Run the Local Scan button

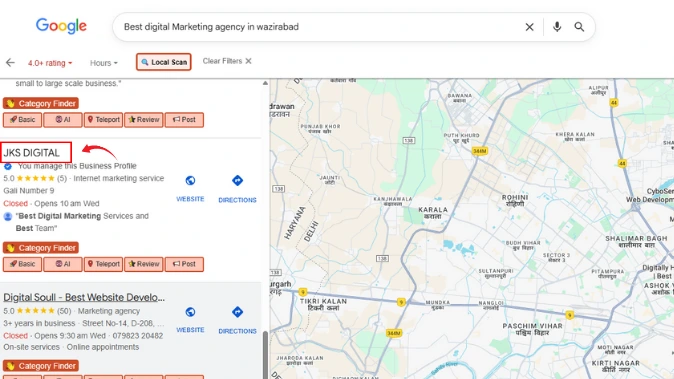(x=164, y=62)
